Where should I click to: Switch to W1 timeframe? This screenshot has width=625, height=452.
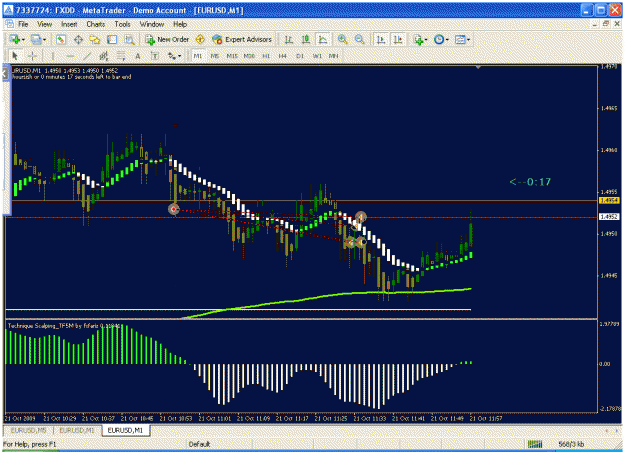[x=317, y=56]
